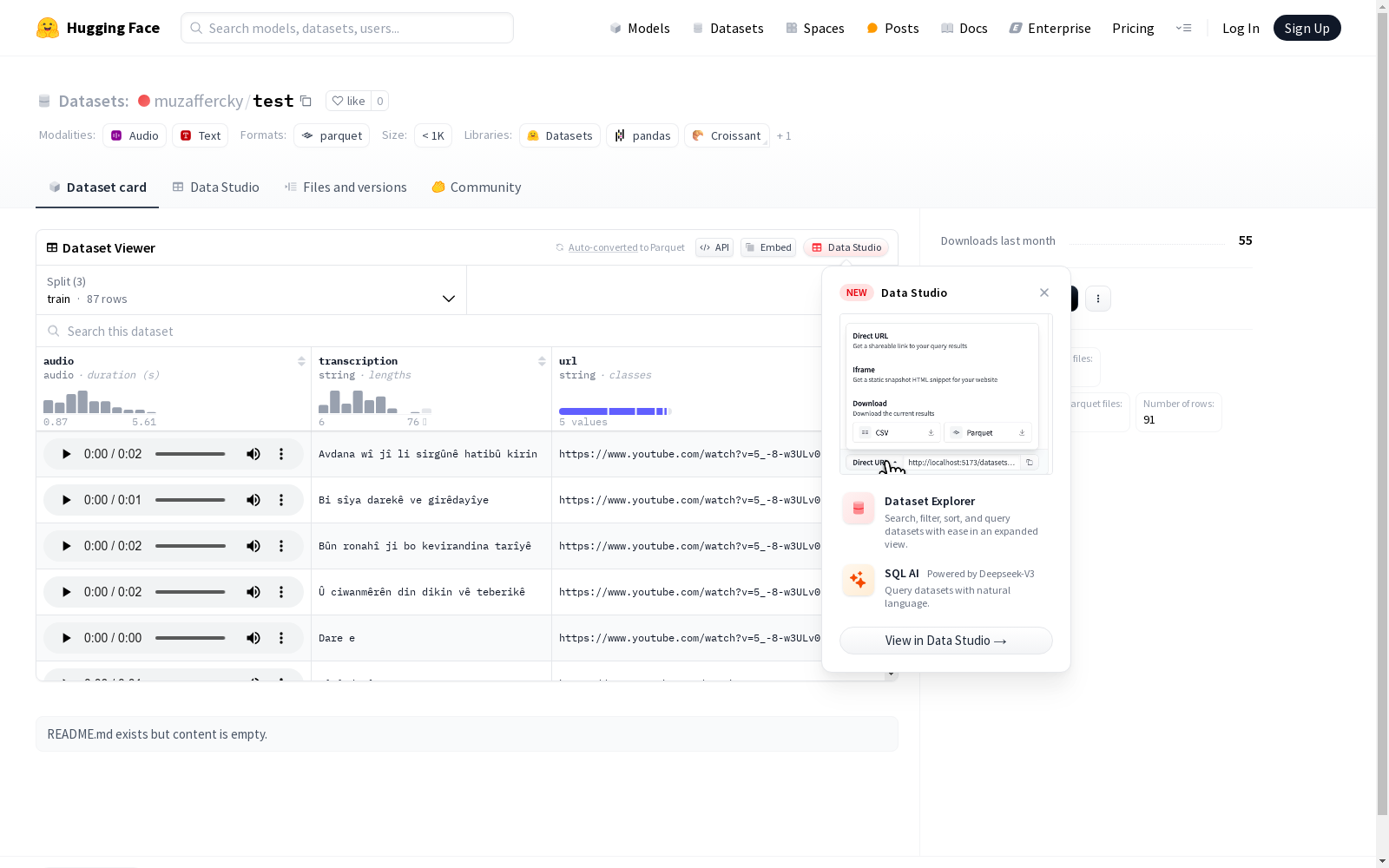Open audio options menu for "Avdana wî" row
Screen dimensions: 1389x868
pyautogui.click(x=281, y=454)
